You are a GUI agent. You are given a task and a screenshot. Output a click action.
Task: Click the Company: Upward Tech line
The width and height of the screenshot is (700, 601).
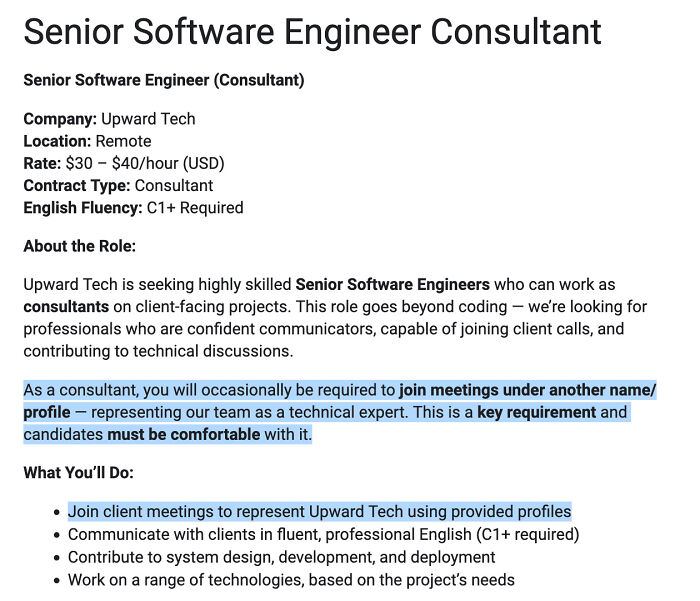click(109, 119)
